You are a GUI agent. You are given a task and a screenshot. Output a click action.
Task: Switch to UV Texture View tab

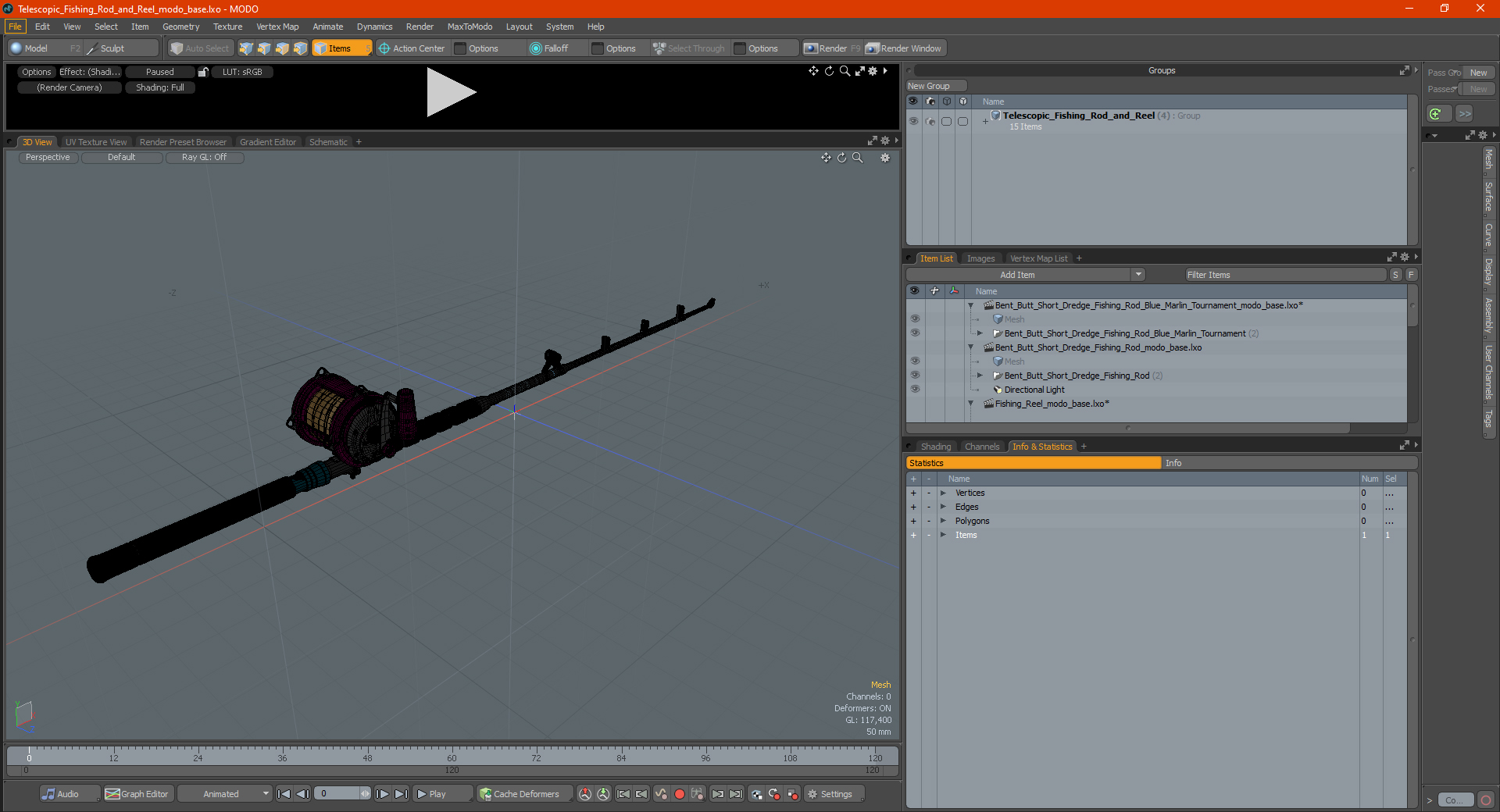pos(96,142)
